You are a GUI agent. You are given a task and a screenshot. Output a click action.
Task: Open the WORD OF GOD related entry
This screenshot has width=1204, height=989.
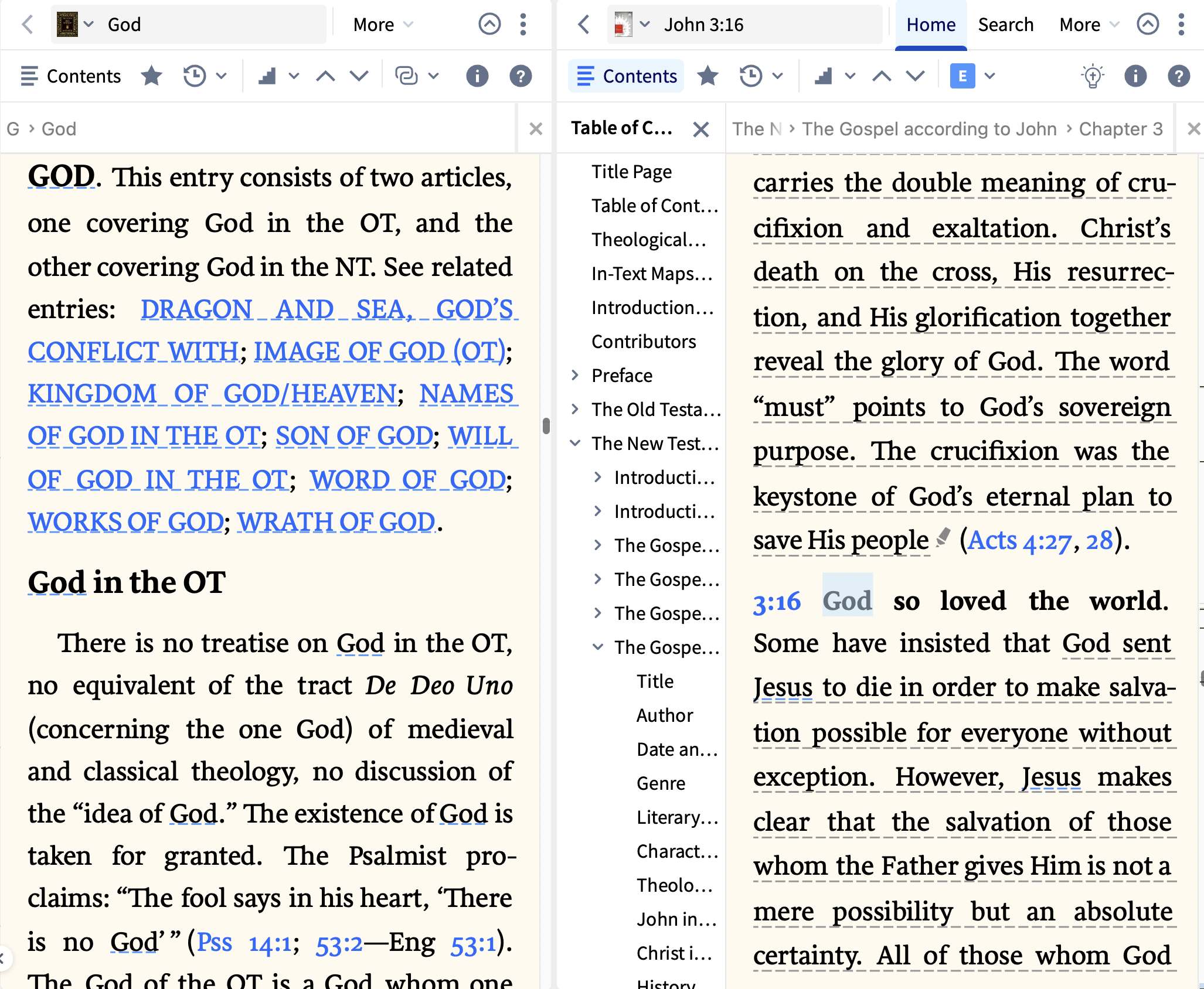point(407,480)
